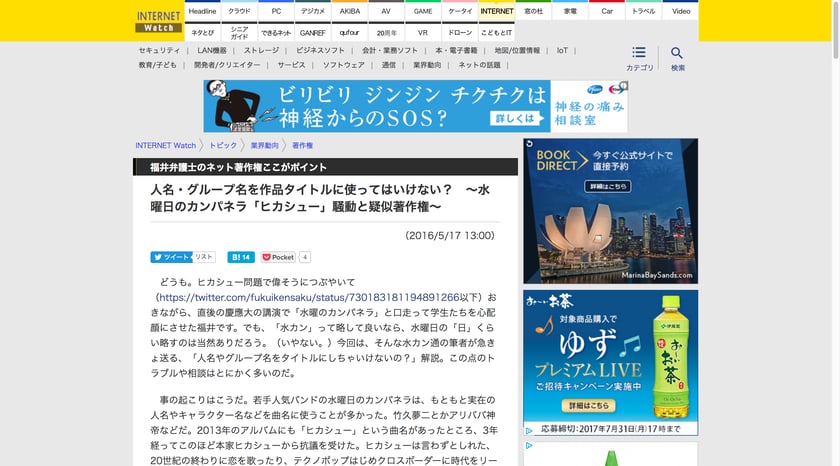Open the トラベル tab
Viewport: 840px width, 466px height.
click(643, 11)
